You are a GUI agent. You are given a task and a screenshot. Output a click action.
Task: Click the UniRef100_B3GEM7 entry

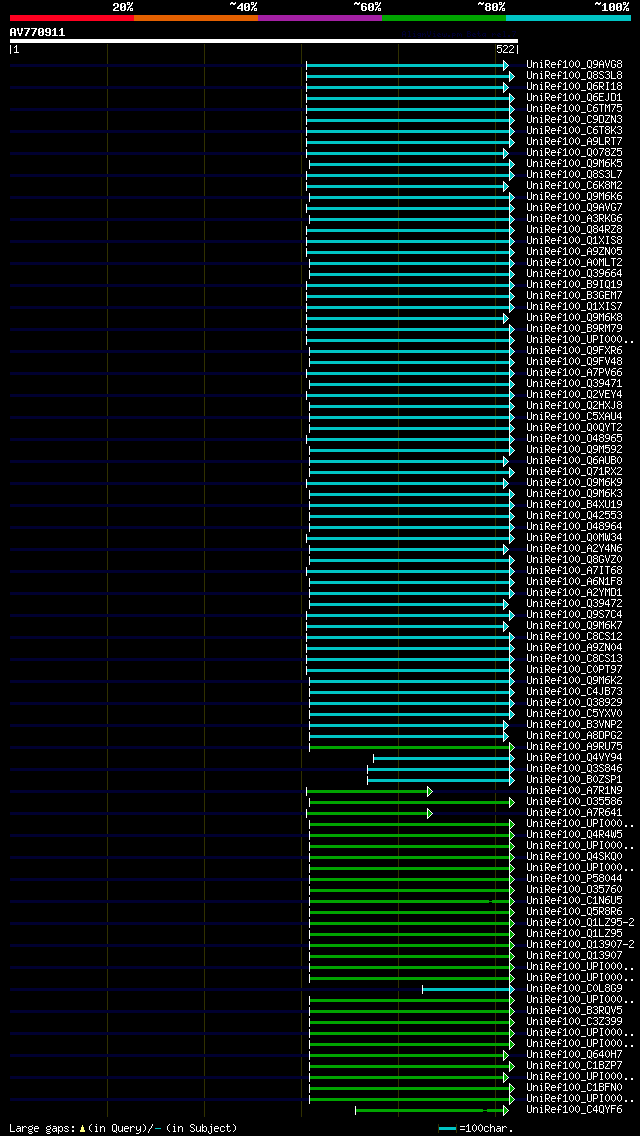(x=574, y=296)
